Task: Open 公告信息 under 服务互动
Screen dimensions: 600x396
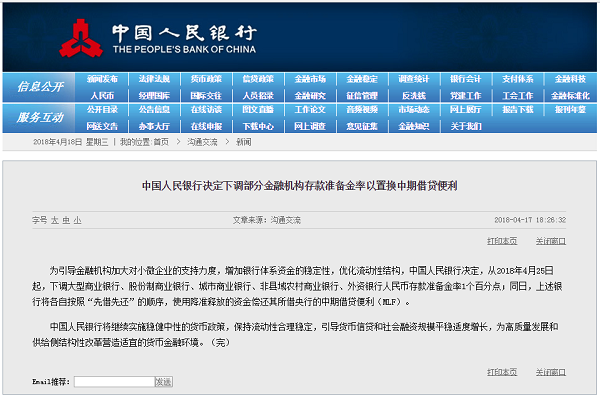Action: coord(154,110)
